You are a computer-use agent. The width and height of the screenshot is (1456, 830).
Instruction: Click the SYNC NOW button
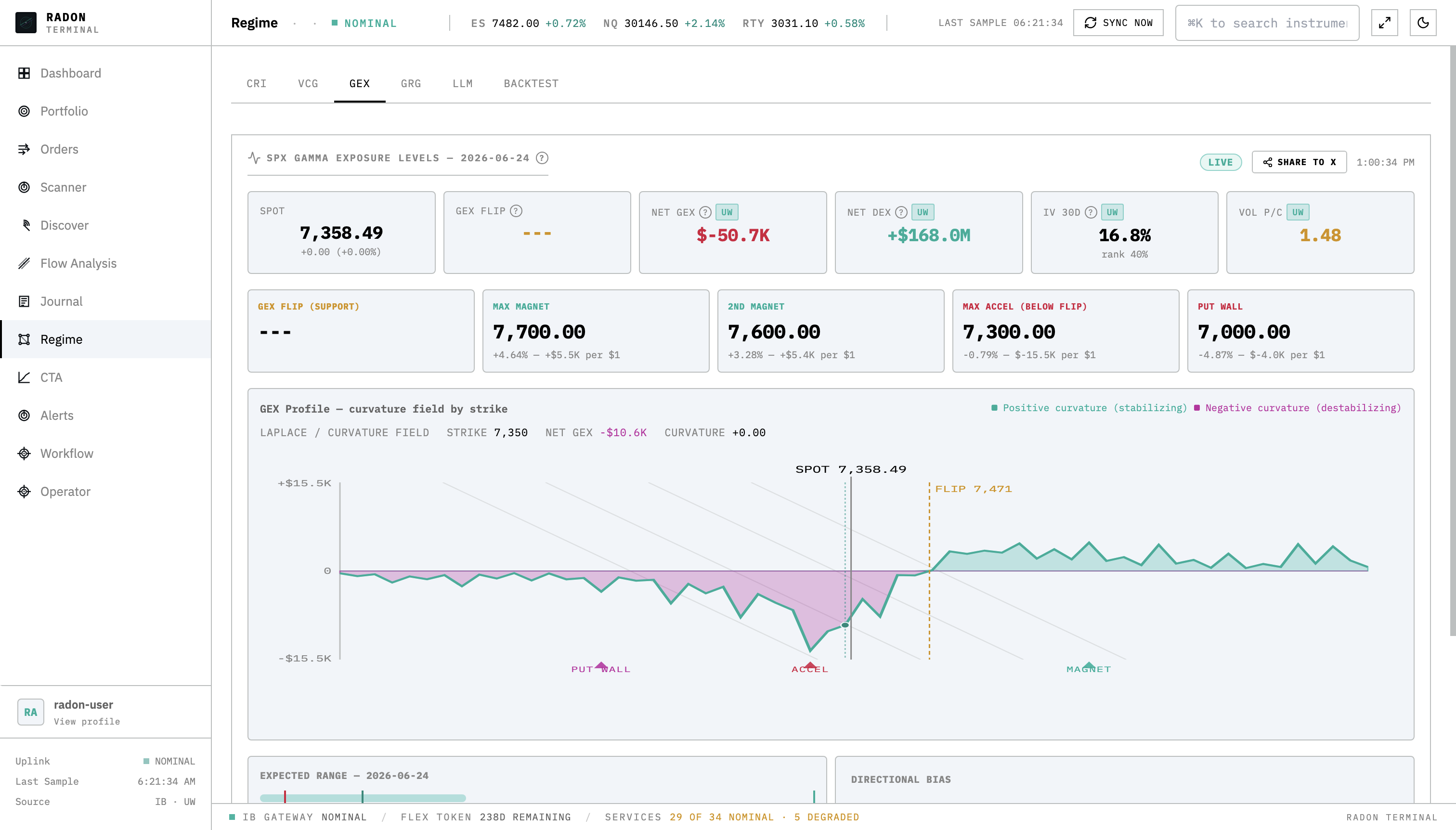tap(1118, 23)
